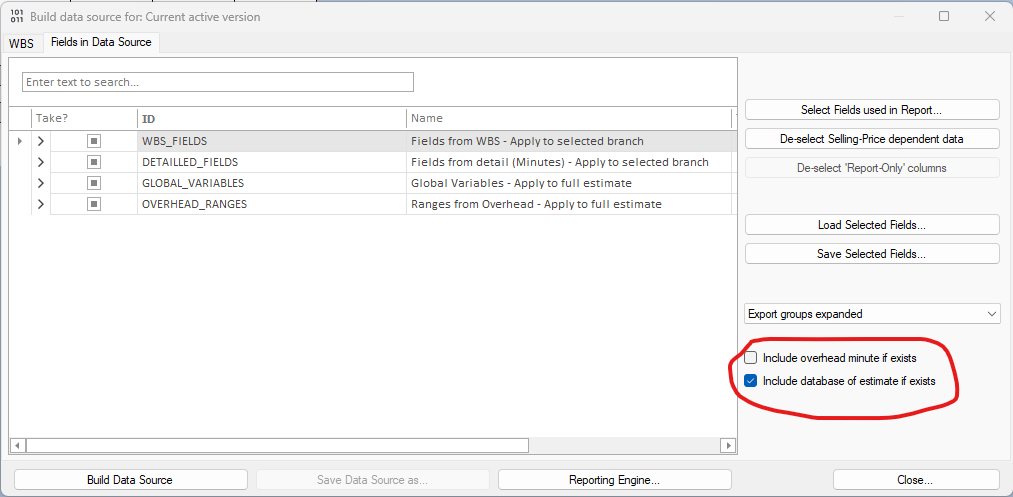1013x497 pixels.
Task: Expand the OVERHEAD_RANGES group
Action: pyautogui.click(x=41, y=204)
